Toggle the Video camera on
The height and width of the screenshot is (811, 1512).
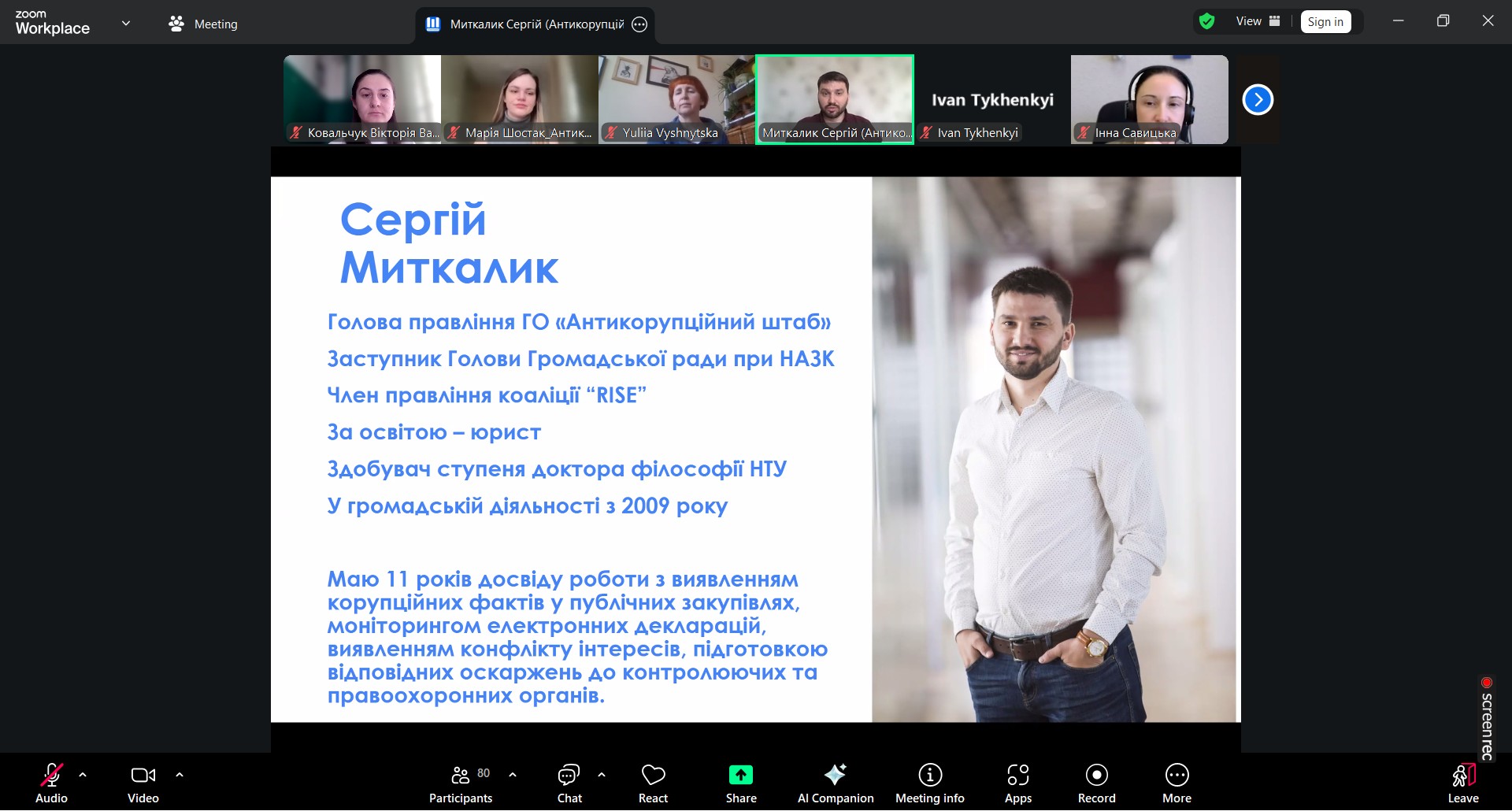pyautogui.click(x=143, y=784)
